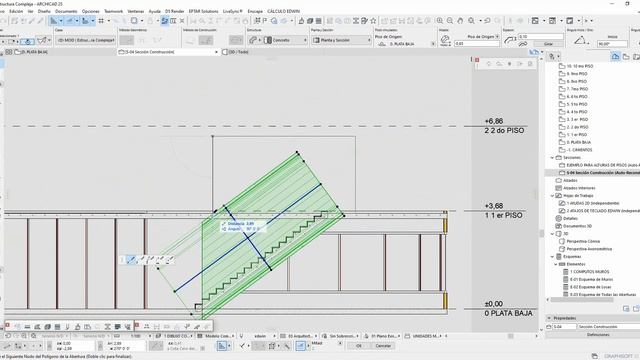Restore down the ARCHICAD window

coord(627,3)
